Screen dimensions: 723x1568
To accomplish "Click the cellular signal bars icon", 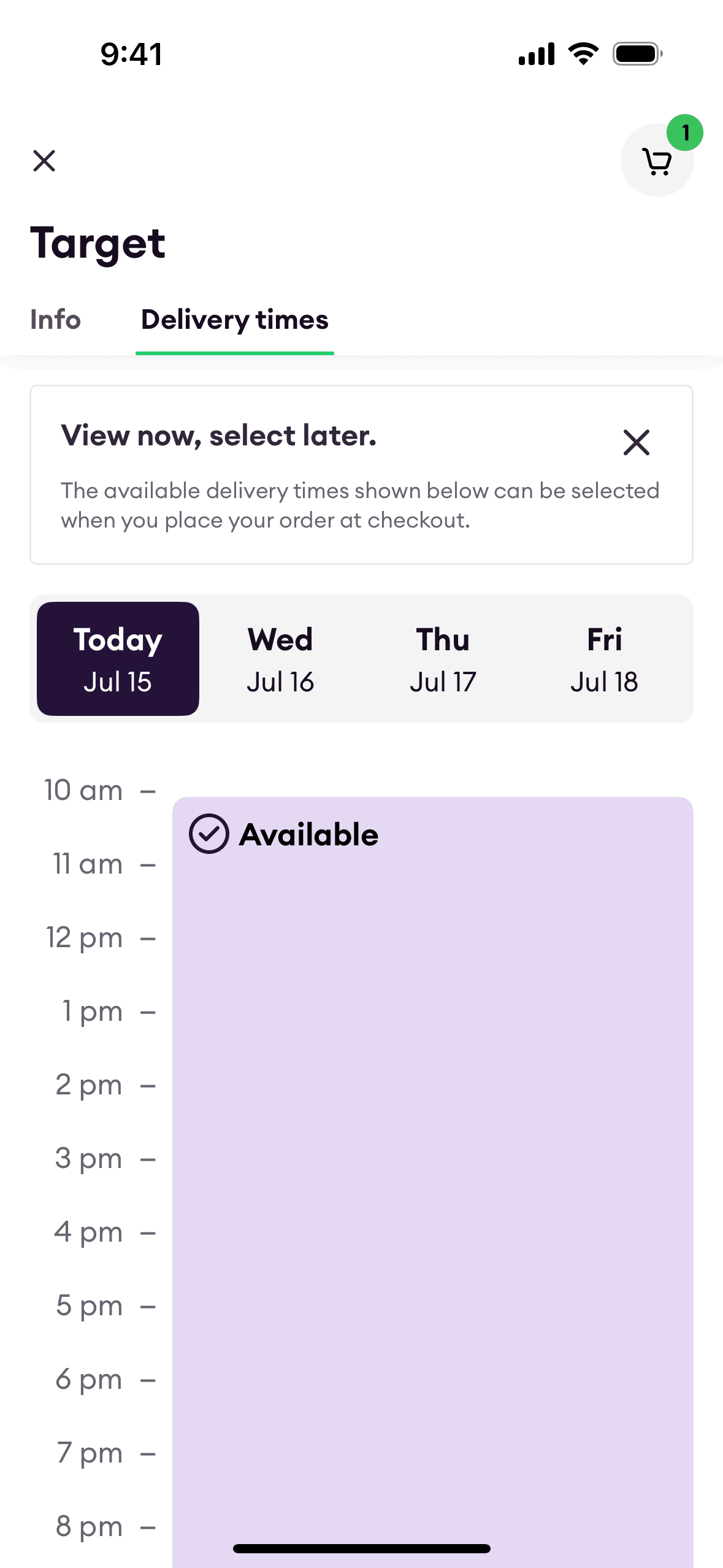I will [535, 53].
